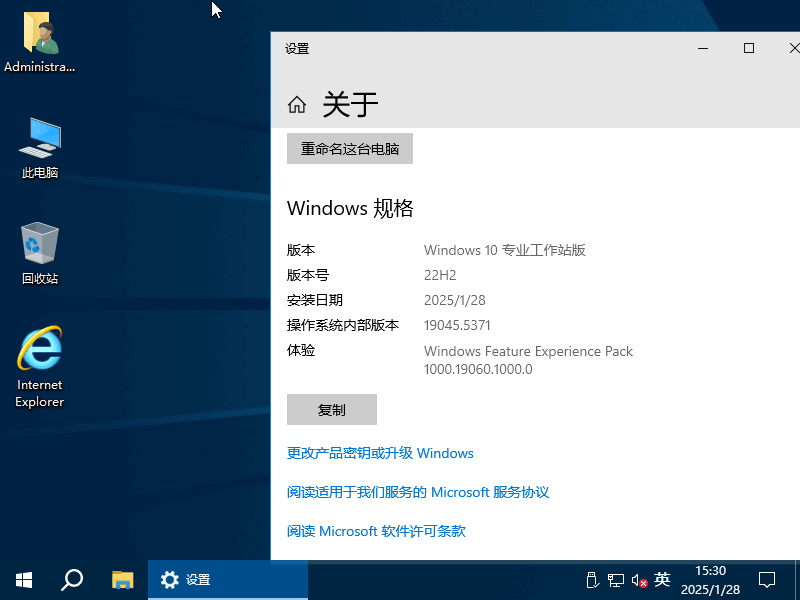Click the 版本号 label
Screen dimensions: 800x600
click(308, 276)
